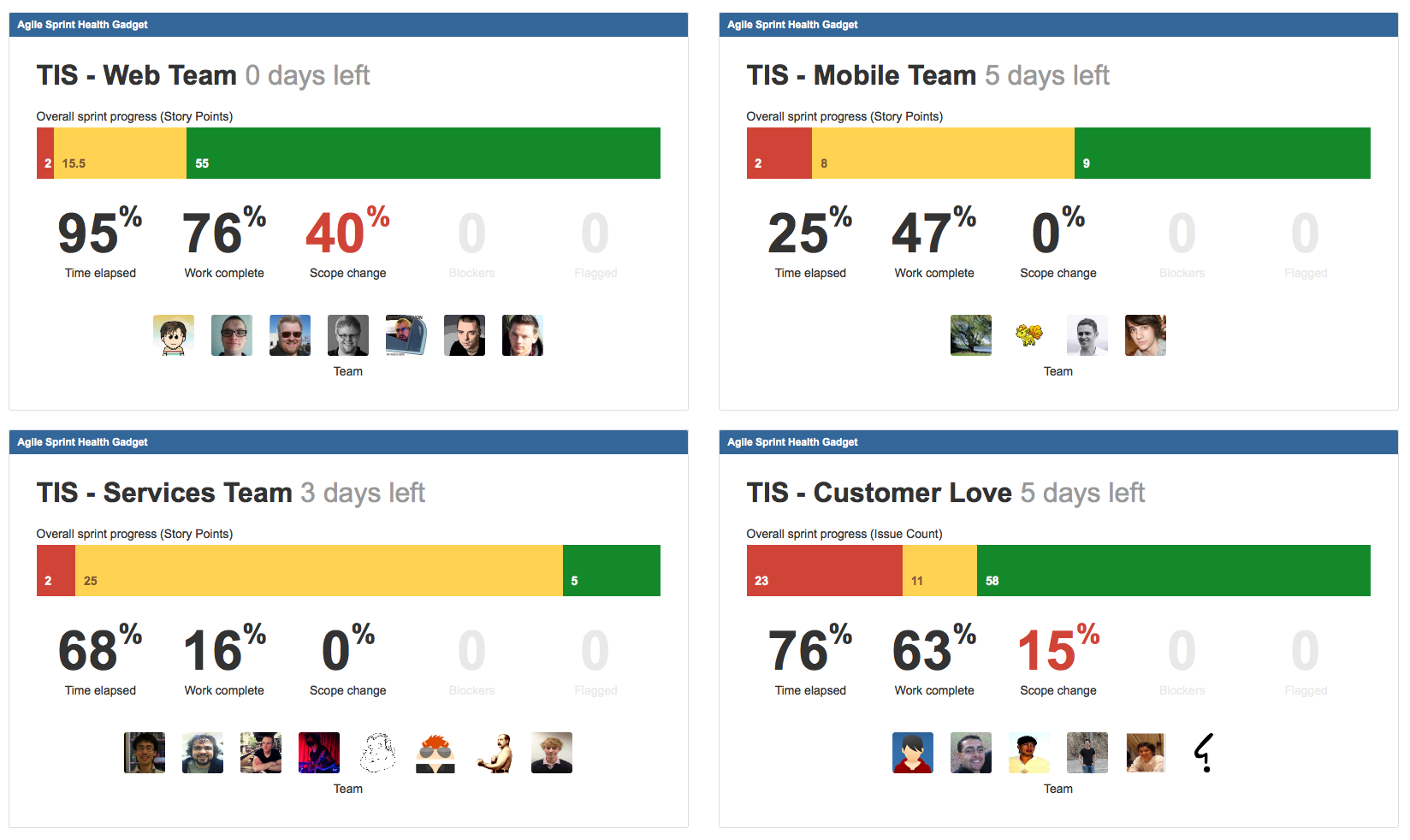Click the pencil sketch avatar in Services Team
This screenshot has height=840, width=1410.
coord(377,753)
